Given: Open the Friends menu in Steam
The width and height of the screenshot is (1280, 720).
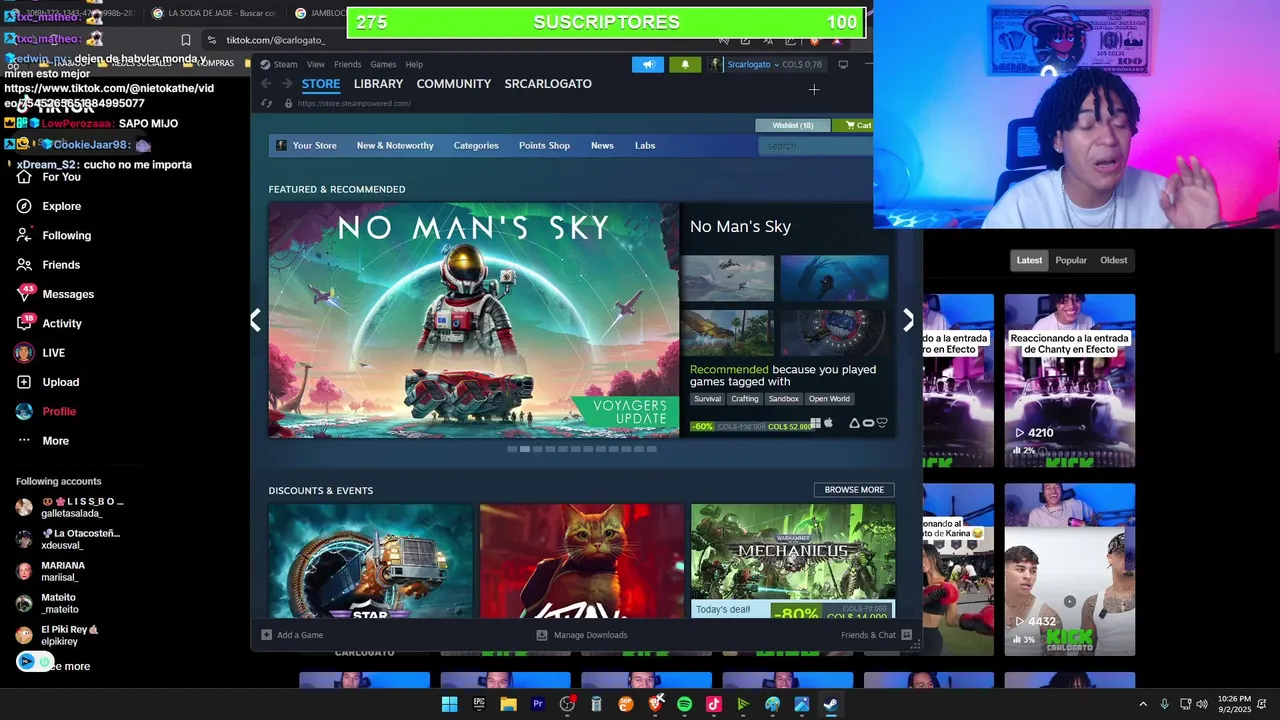Looking at the screenshot, I should [347, 64].
